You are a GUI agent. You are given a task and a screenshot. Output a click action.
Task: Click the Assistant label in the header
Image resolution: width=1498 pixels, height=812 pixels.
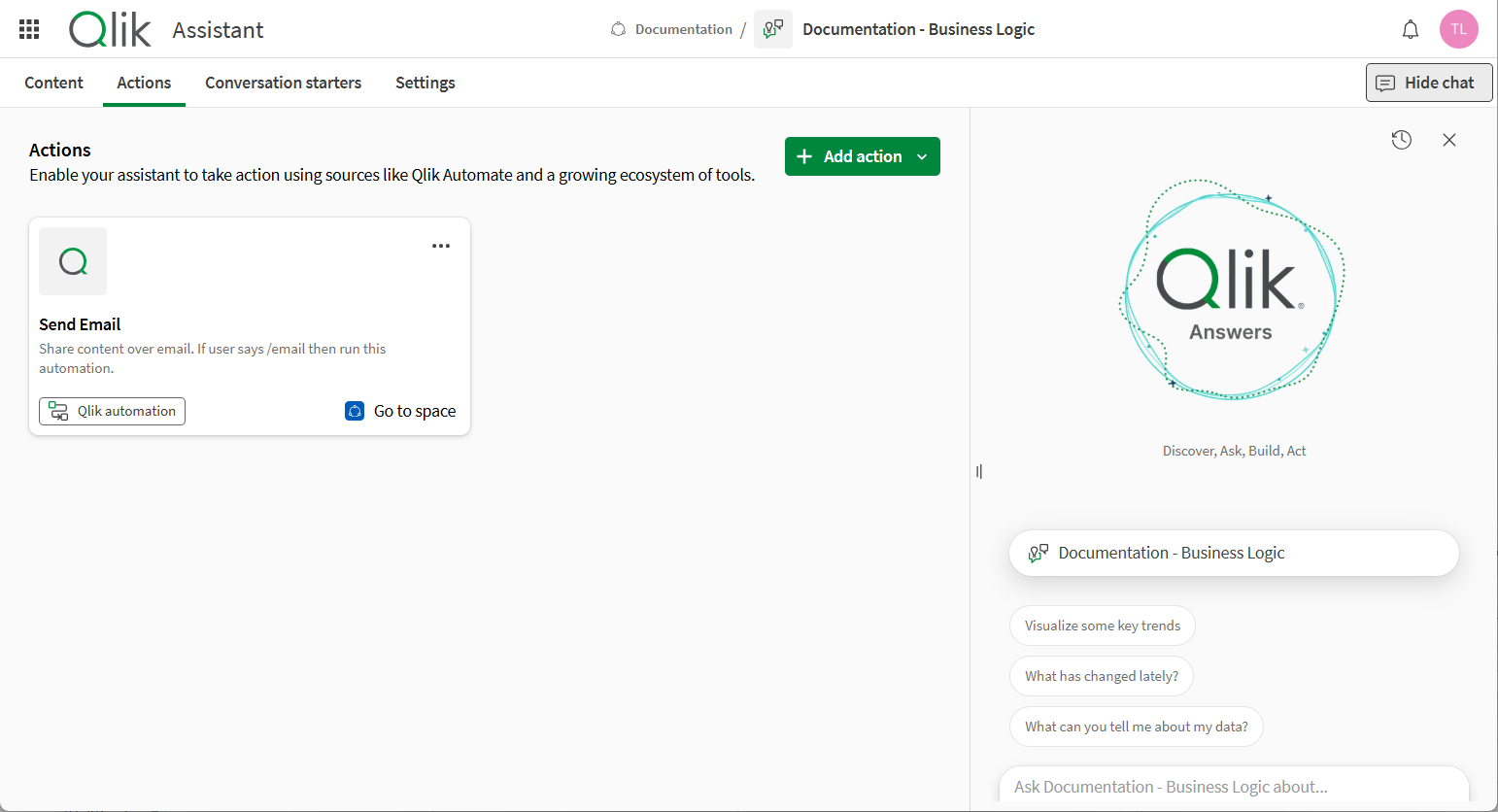pos(218,30)
